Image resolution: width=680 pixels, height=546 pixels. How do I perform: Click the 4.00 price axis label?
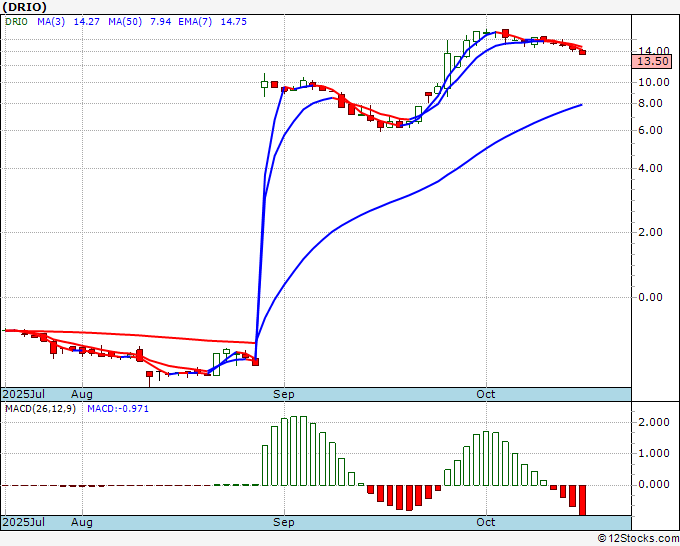click(x=650, y=168)
